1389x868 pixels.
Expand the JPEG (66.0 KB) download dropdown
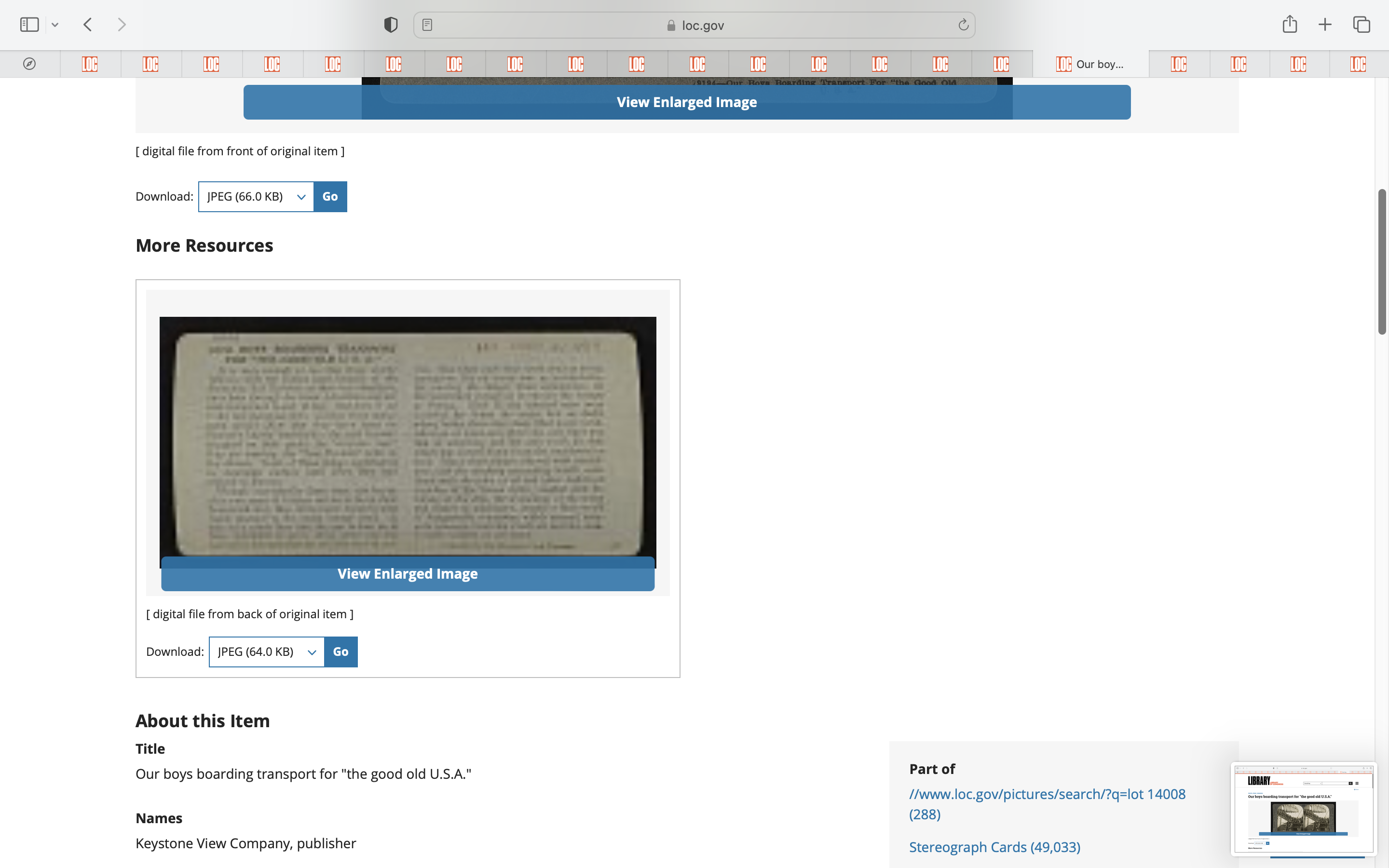(256, 196)
